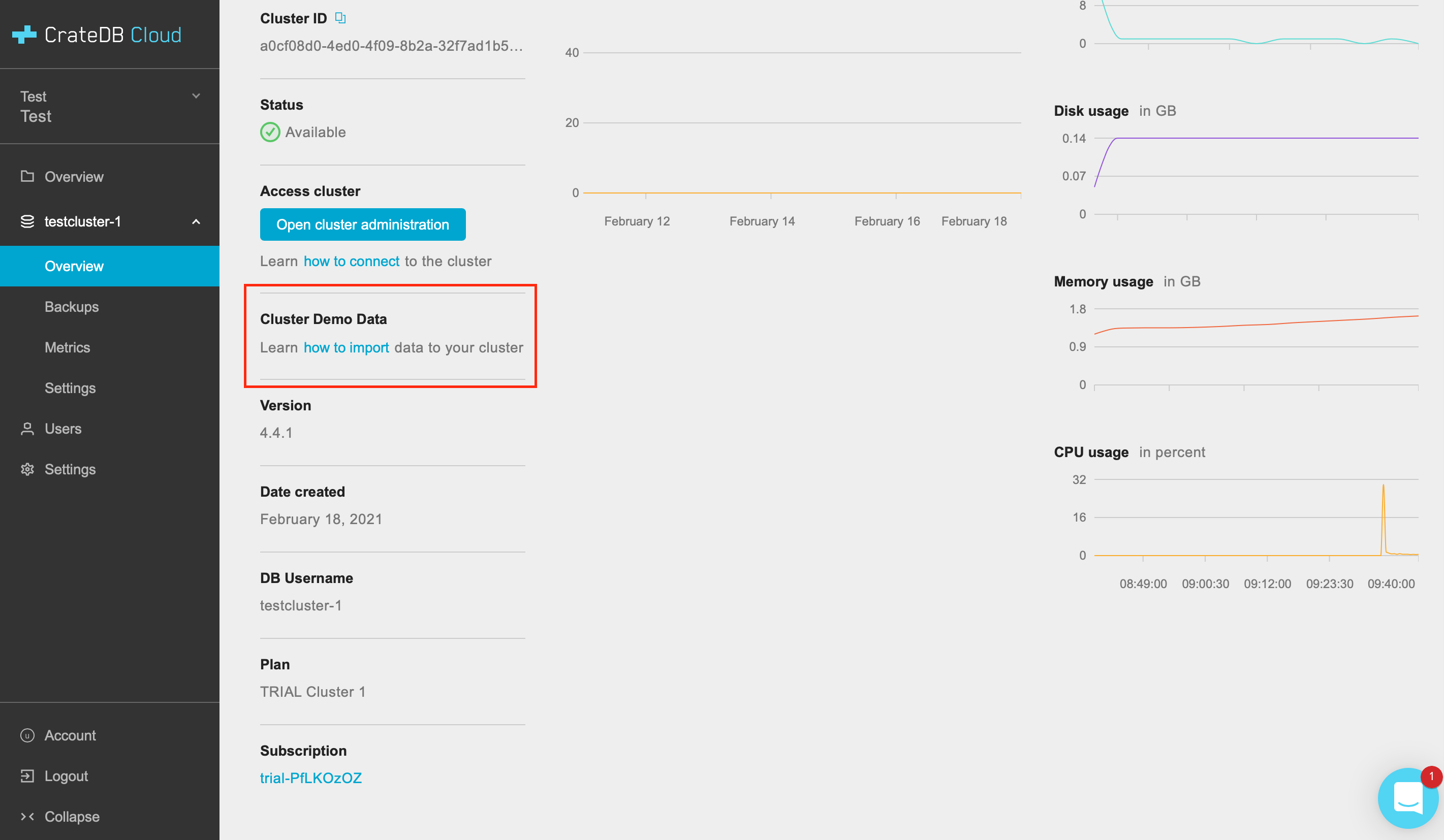Click the folder icon beside Overview
The height and width of the screenshot is (840, 1444).
coord(27,176)
